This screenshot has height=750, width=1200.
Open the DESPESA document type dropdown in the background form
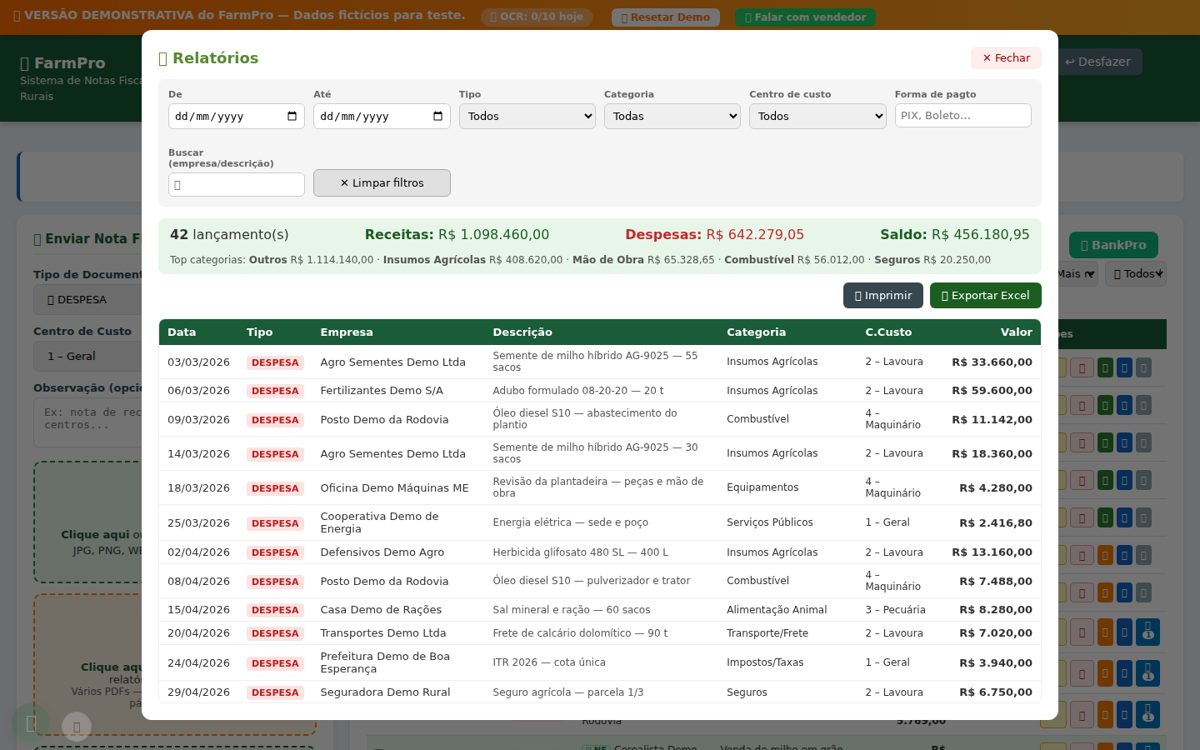tap(88, 299)
